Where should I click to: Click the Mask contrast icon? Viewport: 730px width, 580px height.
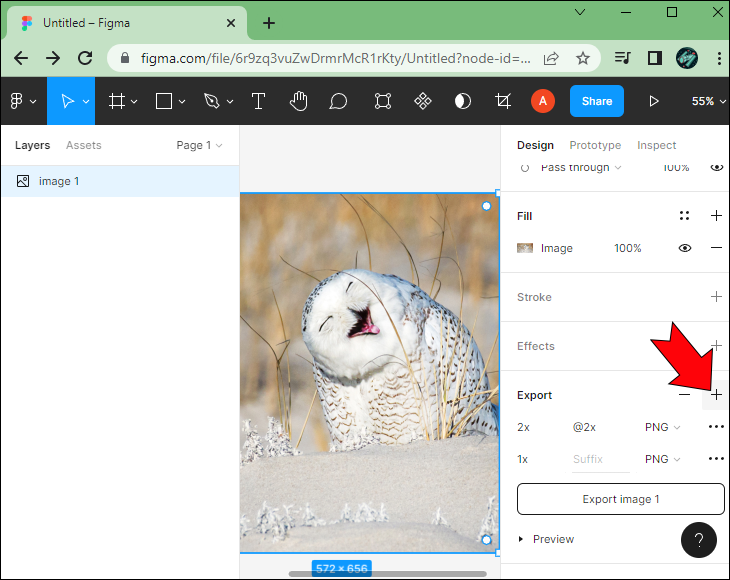coord(462,101)
